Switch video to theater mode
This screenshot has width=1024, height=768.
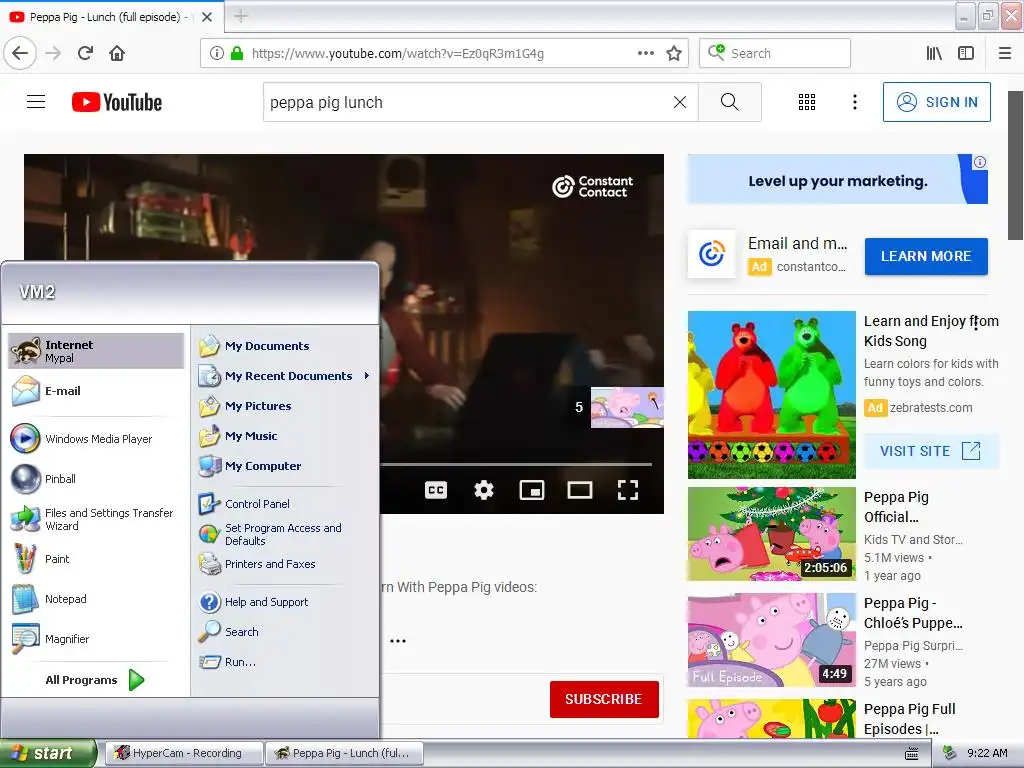[x=579, y=490]
